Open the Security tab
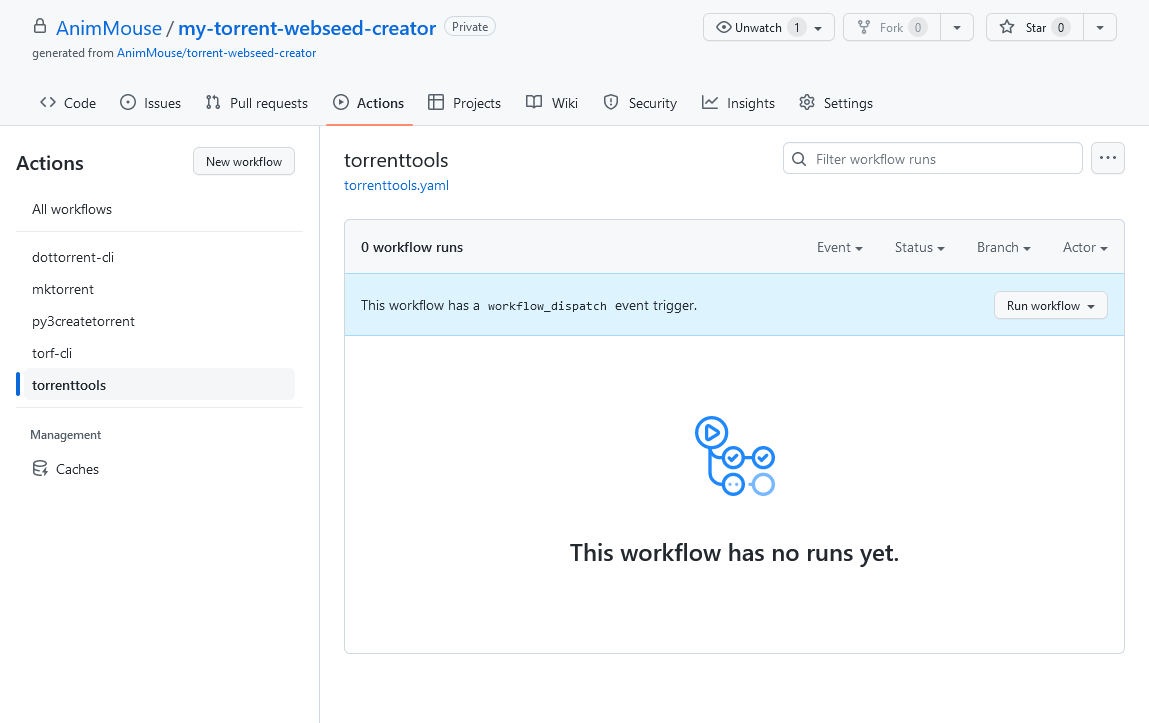This screenshot has height=723, width=1149. [640, 103]
